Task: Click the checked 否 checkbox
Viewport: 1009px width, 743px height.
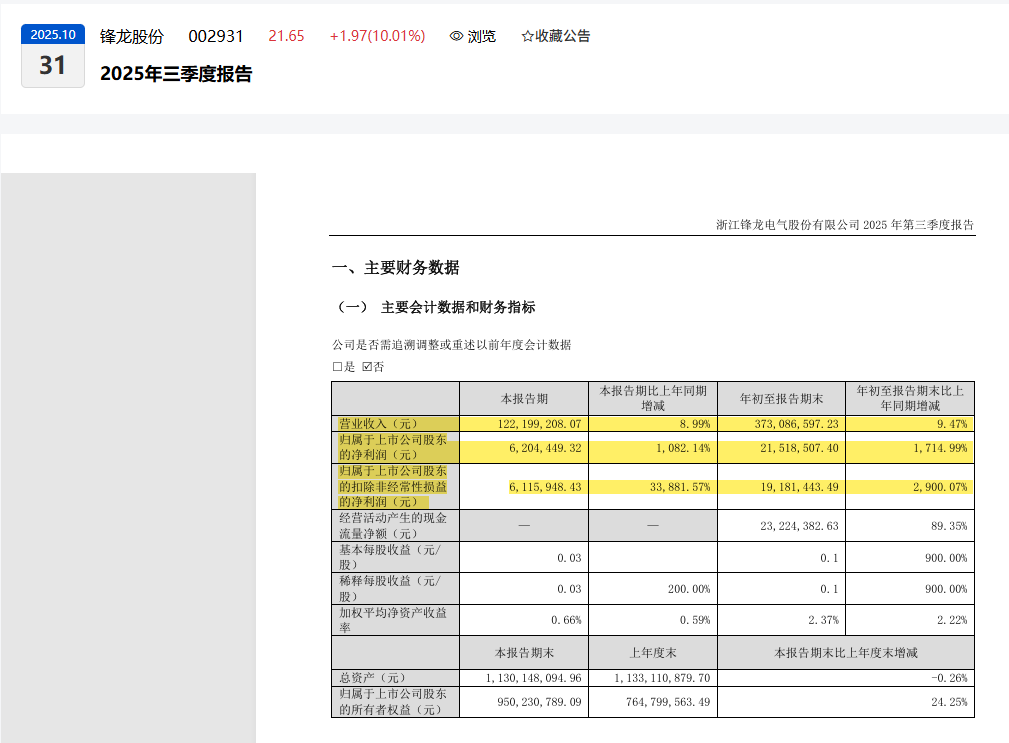Action: tap(367, 367)
